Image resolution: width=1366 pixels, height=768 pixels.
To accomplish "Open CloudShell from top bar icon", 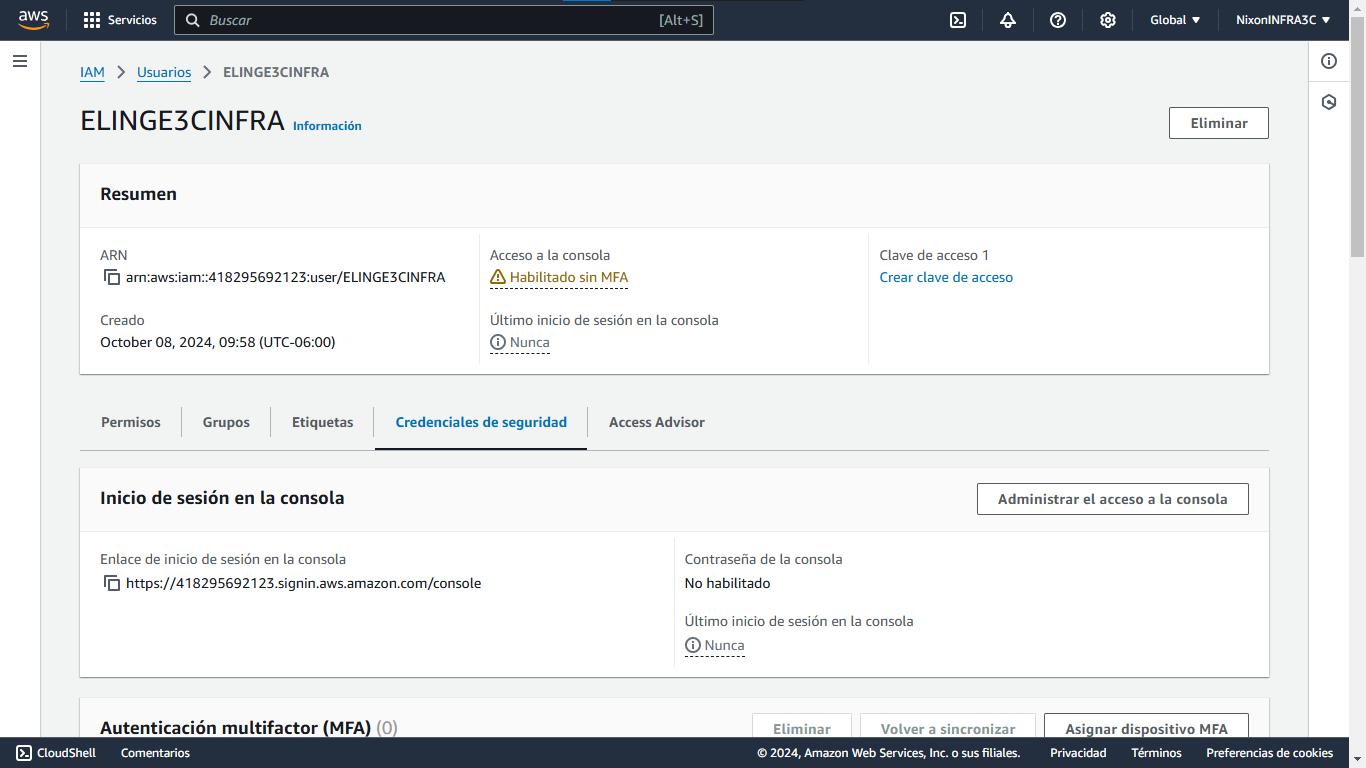I will coord(958,20).
